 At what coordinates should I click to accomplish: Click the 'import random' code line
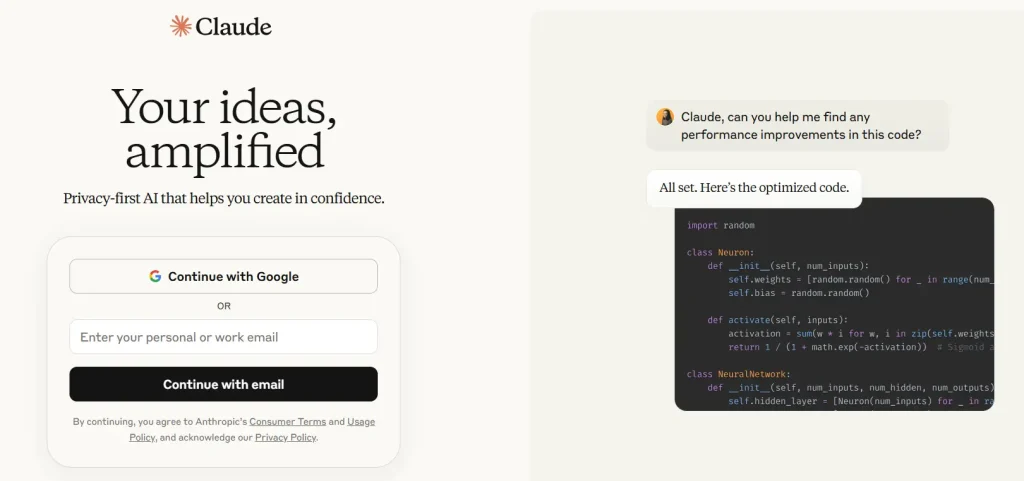click(720, 225)
